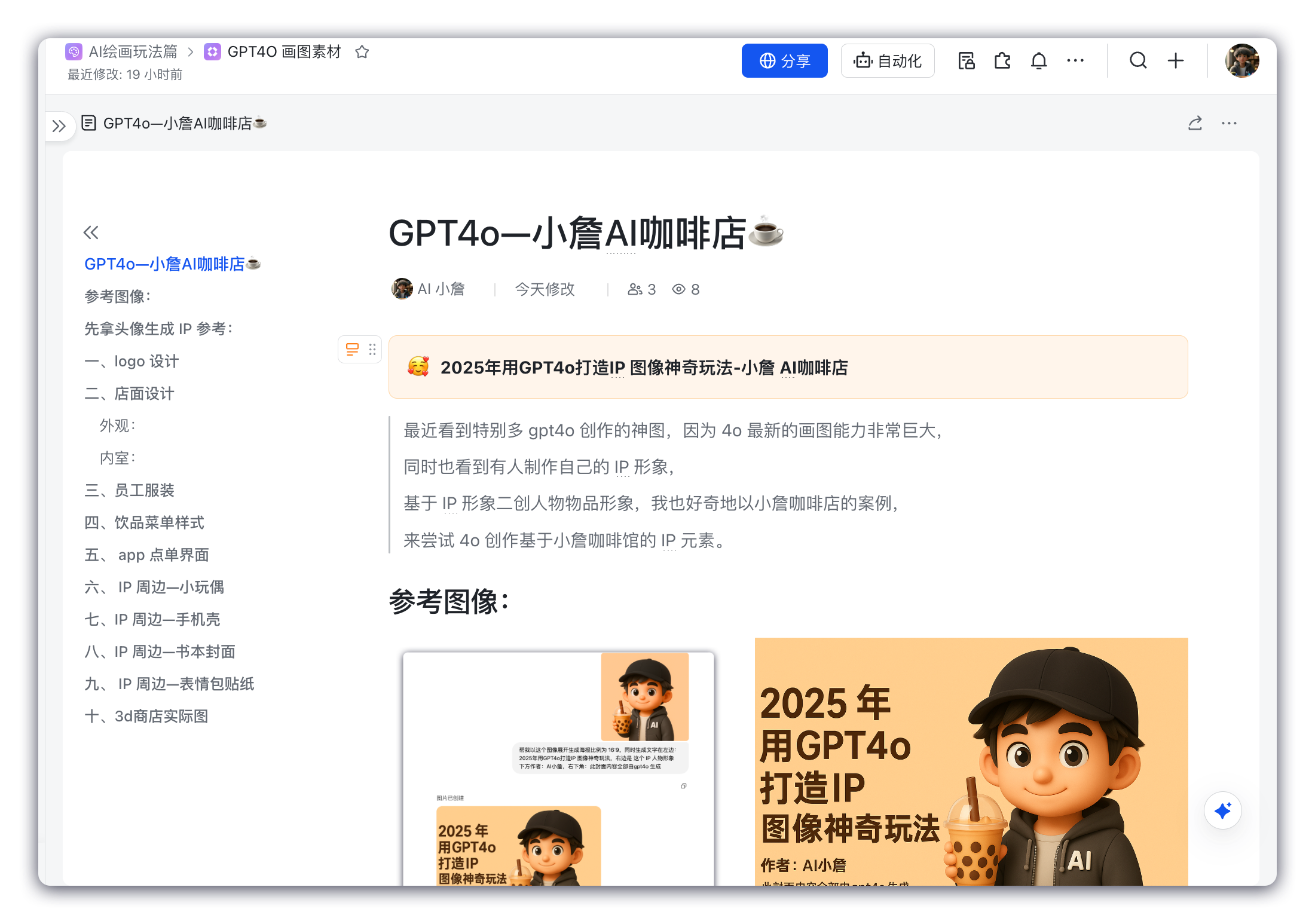1315x924 pixels.
Task: Go to the AI绘画玩法篇 breadcrumb
Action: (133, 52)
